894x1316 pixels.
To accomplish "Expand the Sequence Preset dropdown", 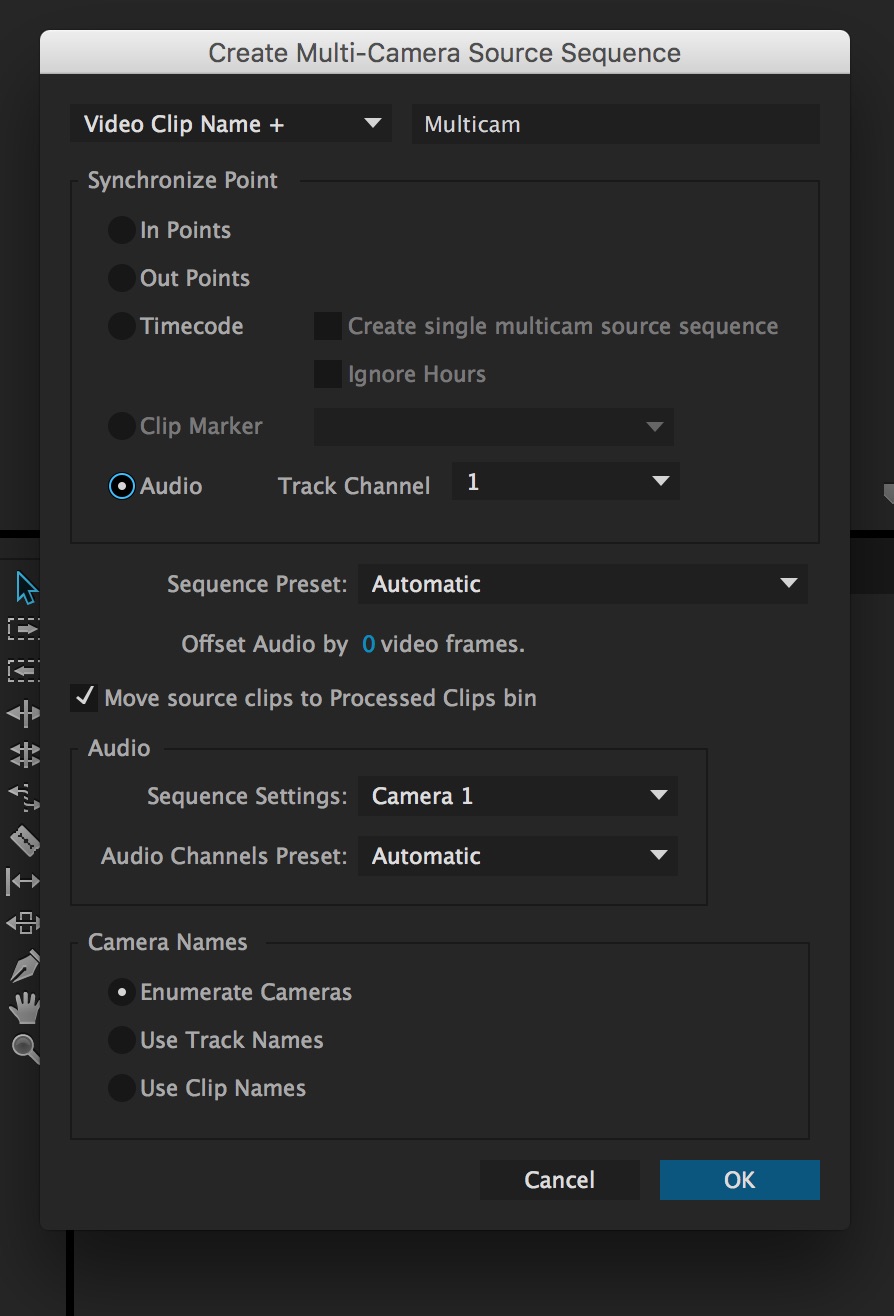I will (x=583, y=584).
